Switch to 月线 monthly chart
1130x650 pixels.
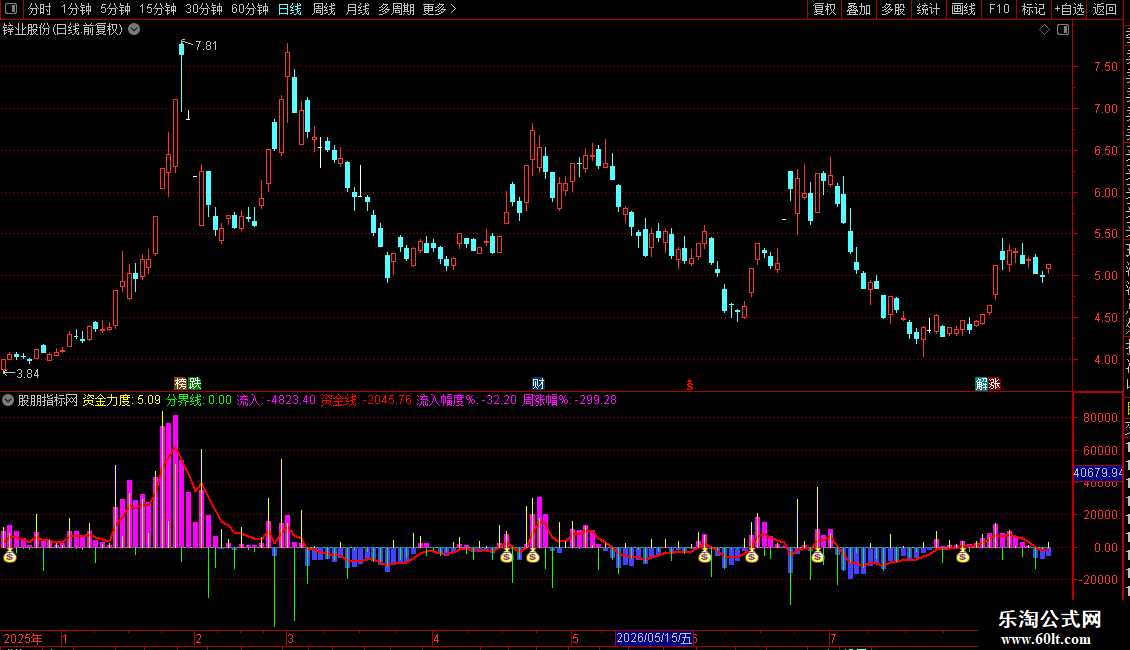tap(357, 9)
